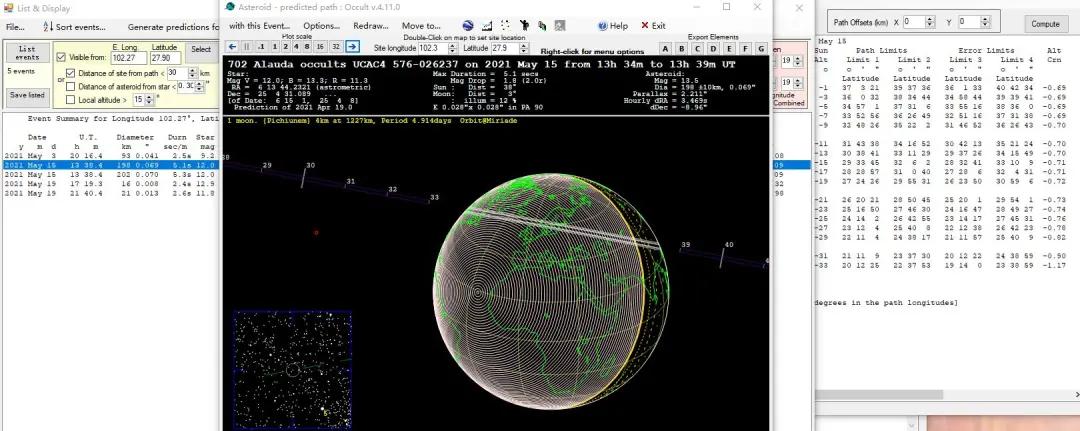The width and height of the screenshot is (1080, 431).
Task: Click the Select button
Action: (201, 50)
